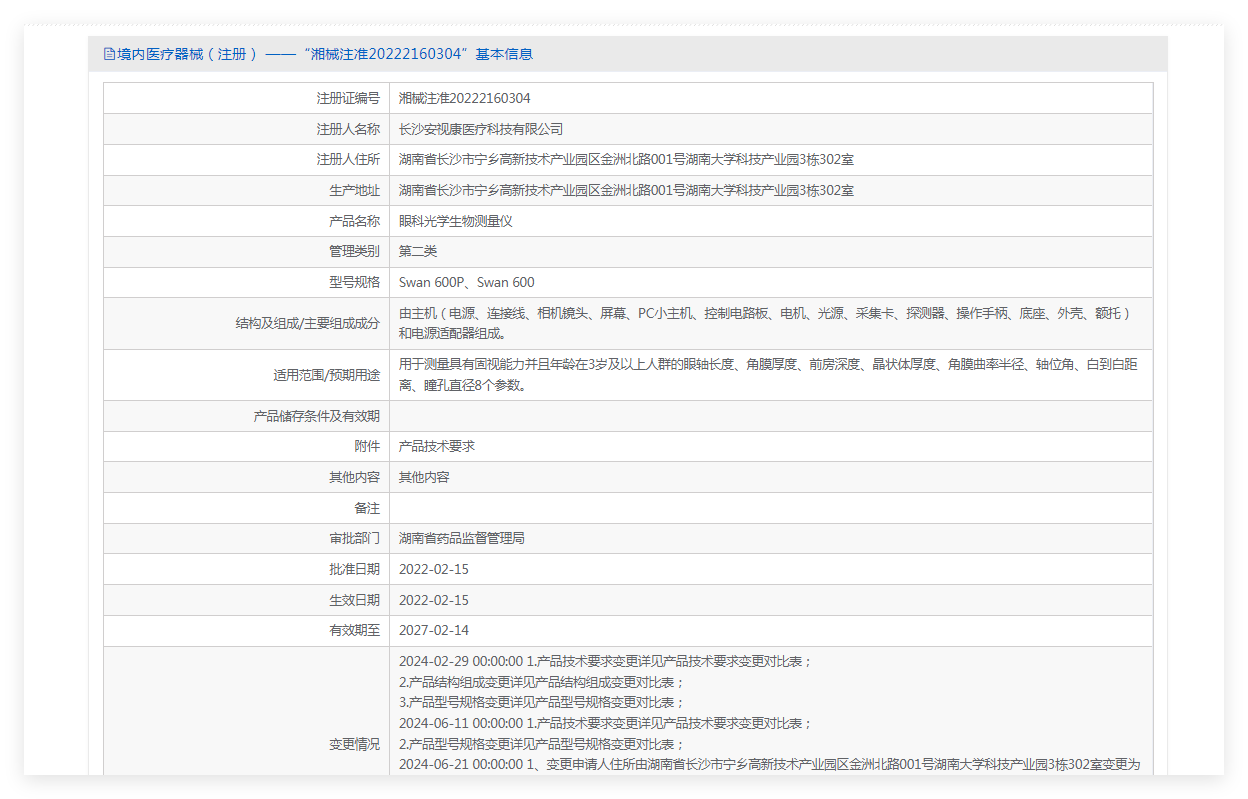Click the 2024-02-29 change record line
Image resolution: width=1248 pixels, height=799 pixels.
point(606,661)
